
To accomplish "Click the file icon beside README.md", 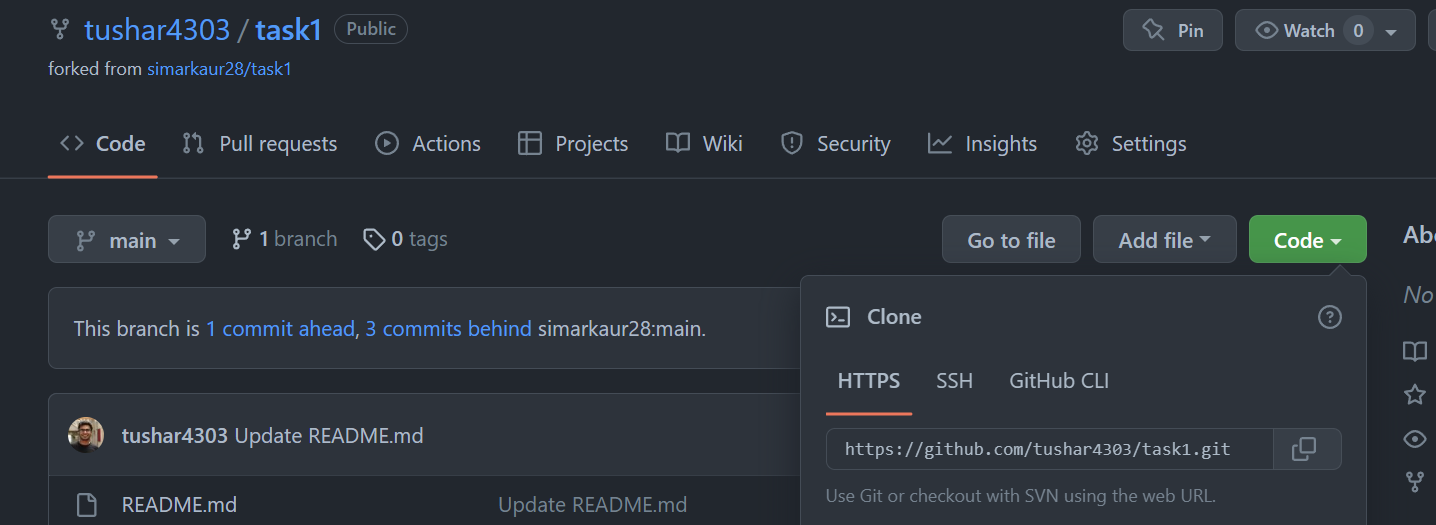I will (x=87, y=504).
